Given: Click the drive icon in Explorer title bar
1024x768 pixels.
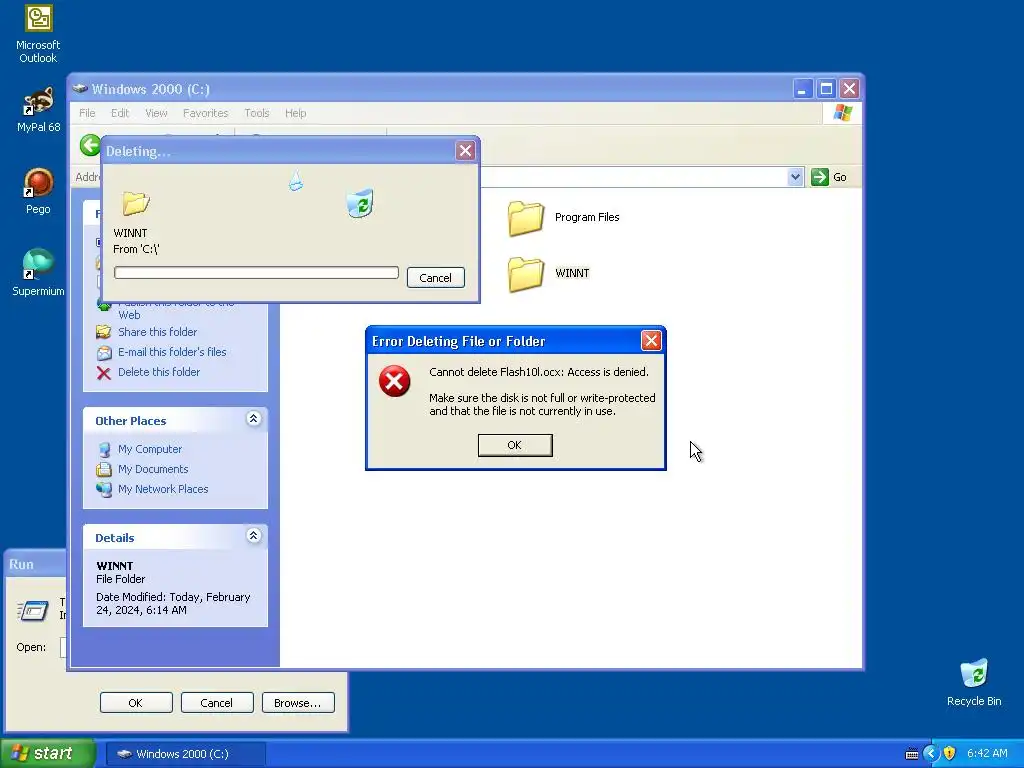Looking at the screenshot, I should [80, 89].
